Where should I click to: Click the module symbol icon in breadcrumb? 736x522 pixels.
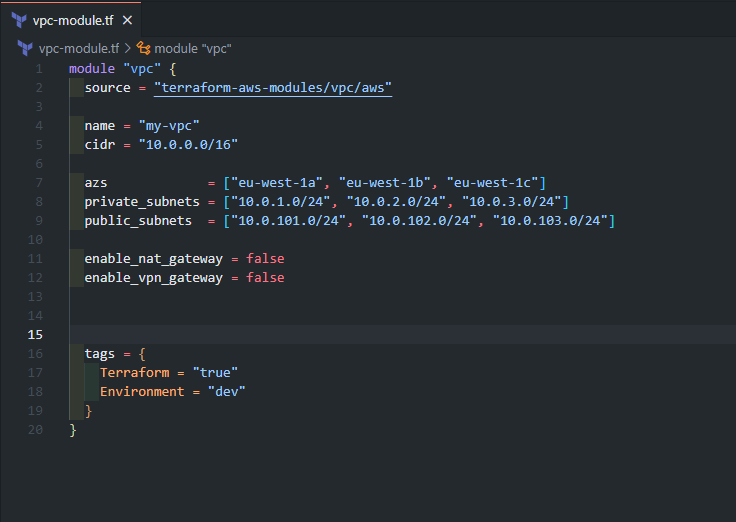[x=143, y=48]
